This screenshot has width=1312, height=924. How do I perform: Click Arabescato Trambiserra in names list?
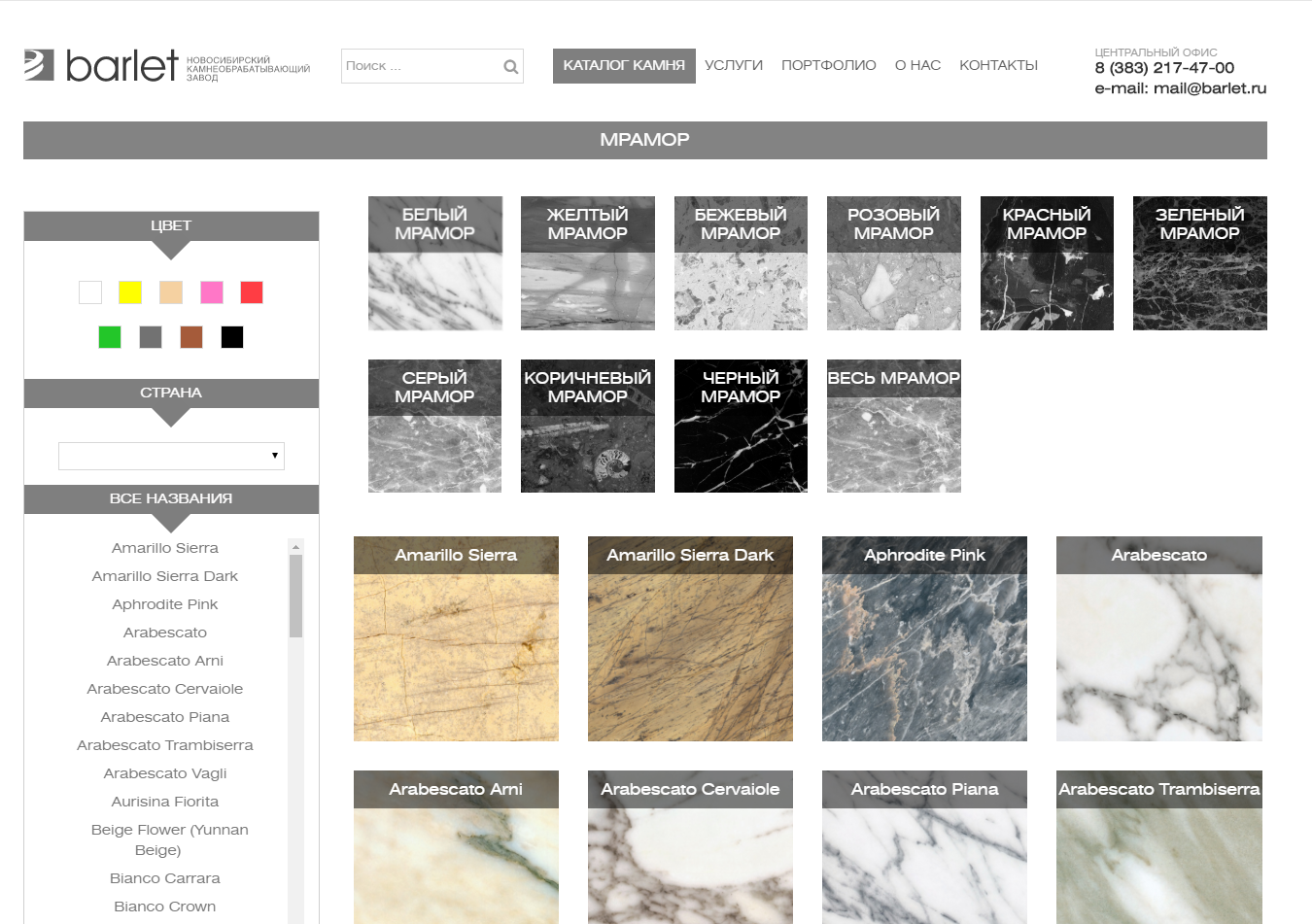pos(165,745)
